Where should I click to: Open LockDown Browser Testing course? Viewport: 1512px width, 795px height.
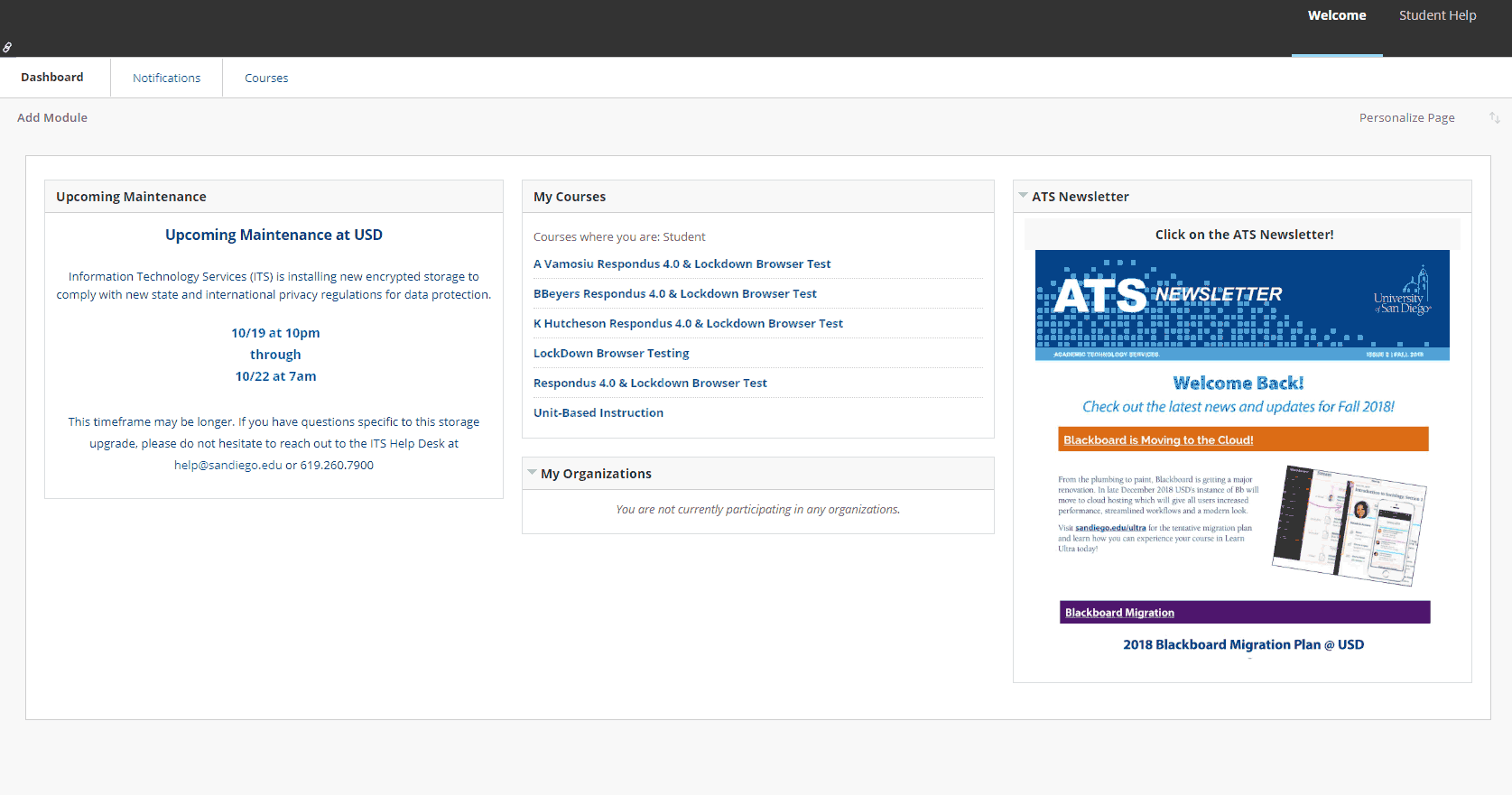click(x=611, y=353)
